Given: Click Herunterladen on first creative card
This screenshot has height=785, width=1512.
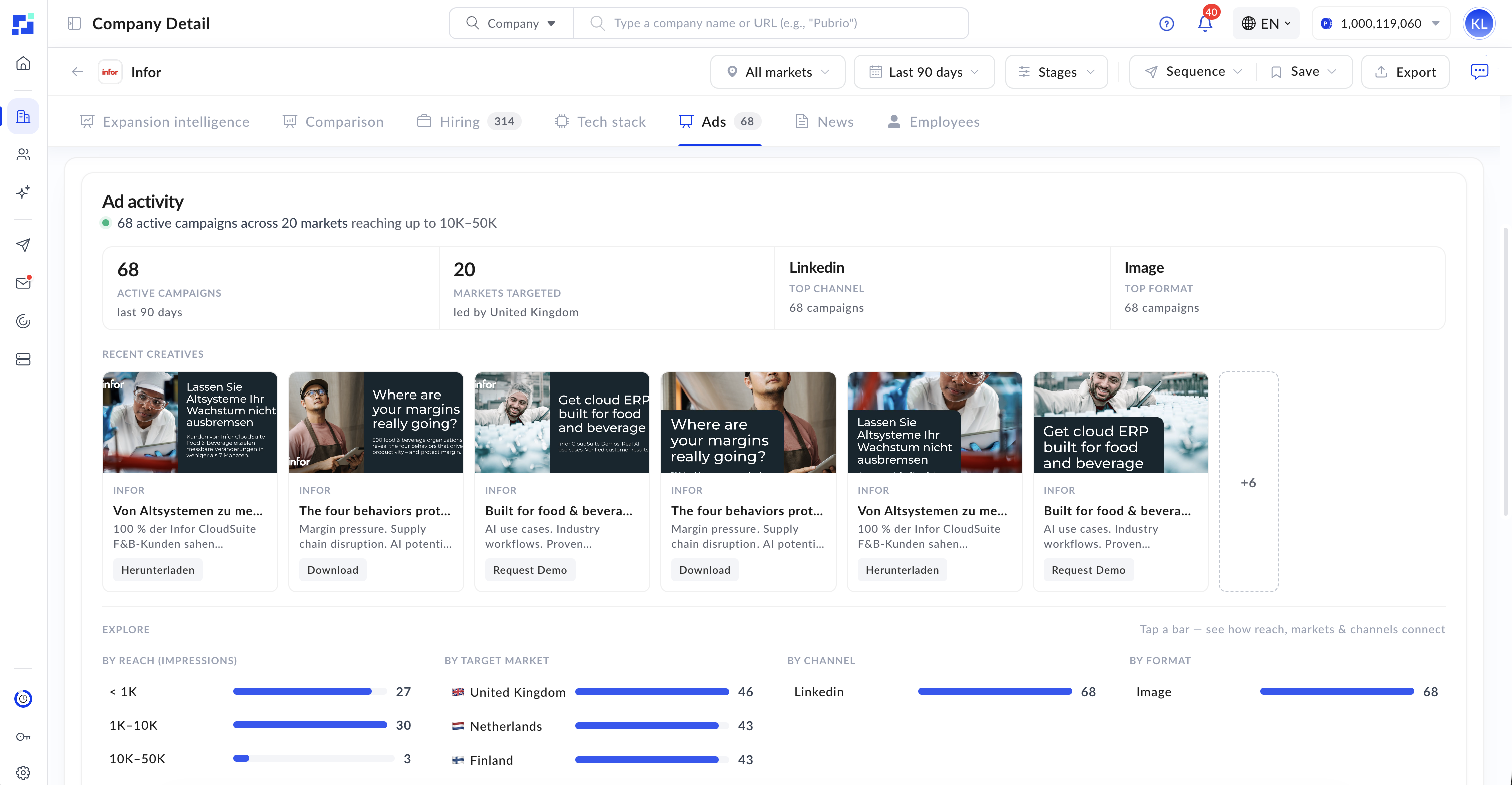Looking at the screenshot, I should [x=157, y=570].
